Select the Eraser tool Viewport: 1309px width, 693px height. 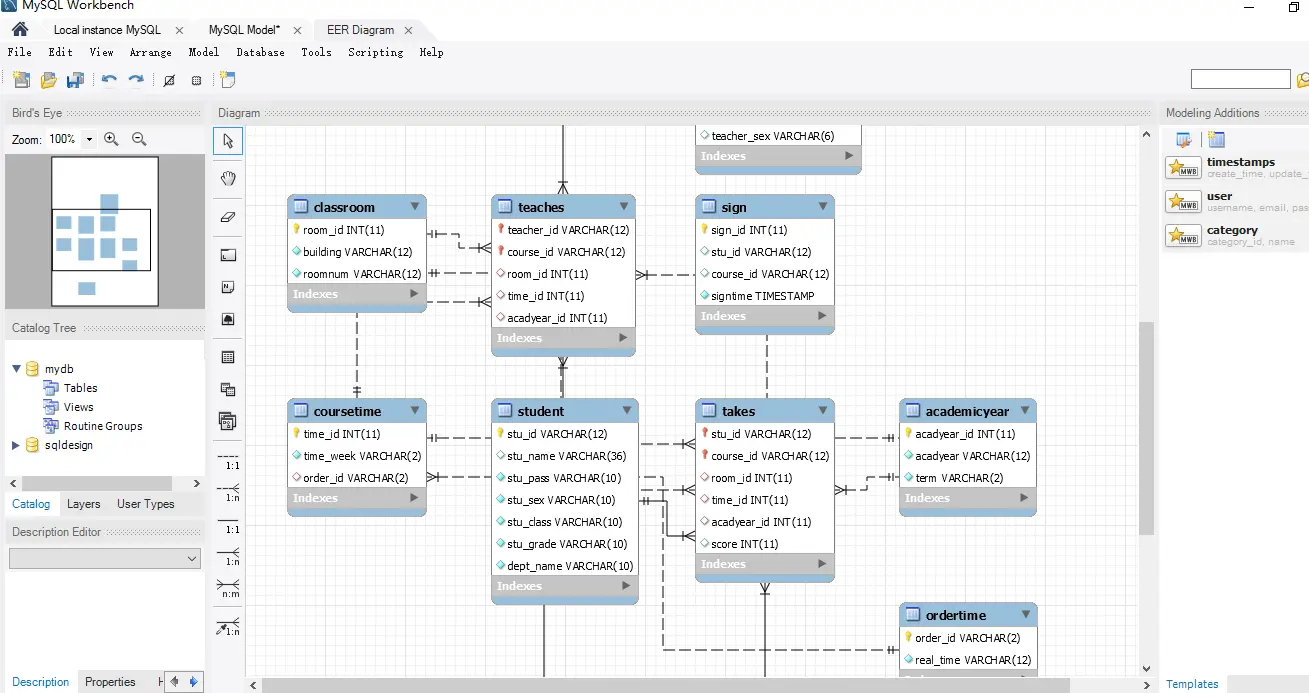(228, 216)
